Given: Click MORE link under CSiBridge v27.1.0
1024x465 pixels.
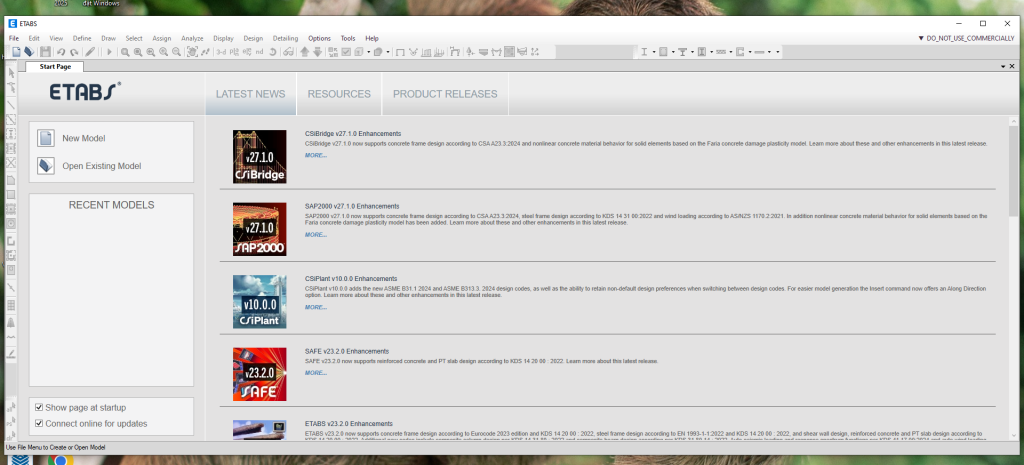Looking at the screenshot, I should pos(316,155).
